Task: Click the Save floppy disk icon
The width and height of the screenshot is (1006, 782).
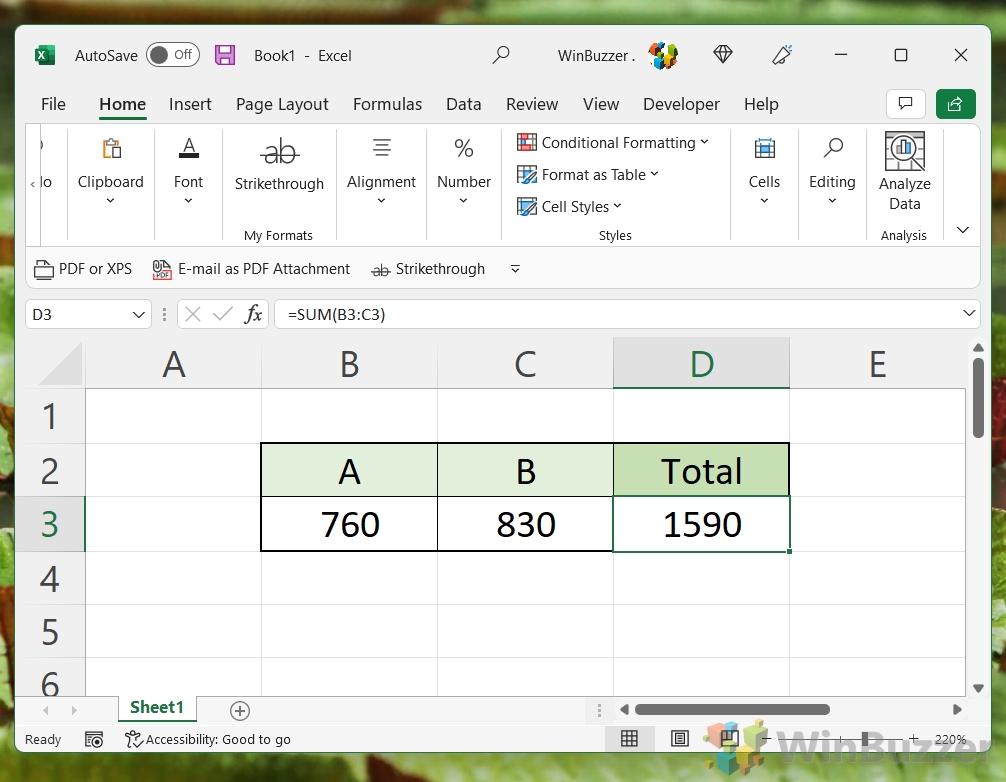Action: coord(225,55)
